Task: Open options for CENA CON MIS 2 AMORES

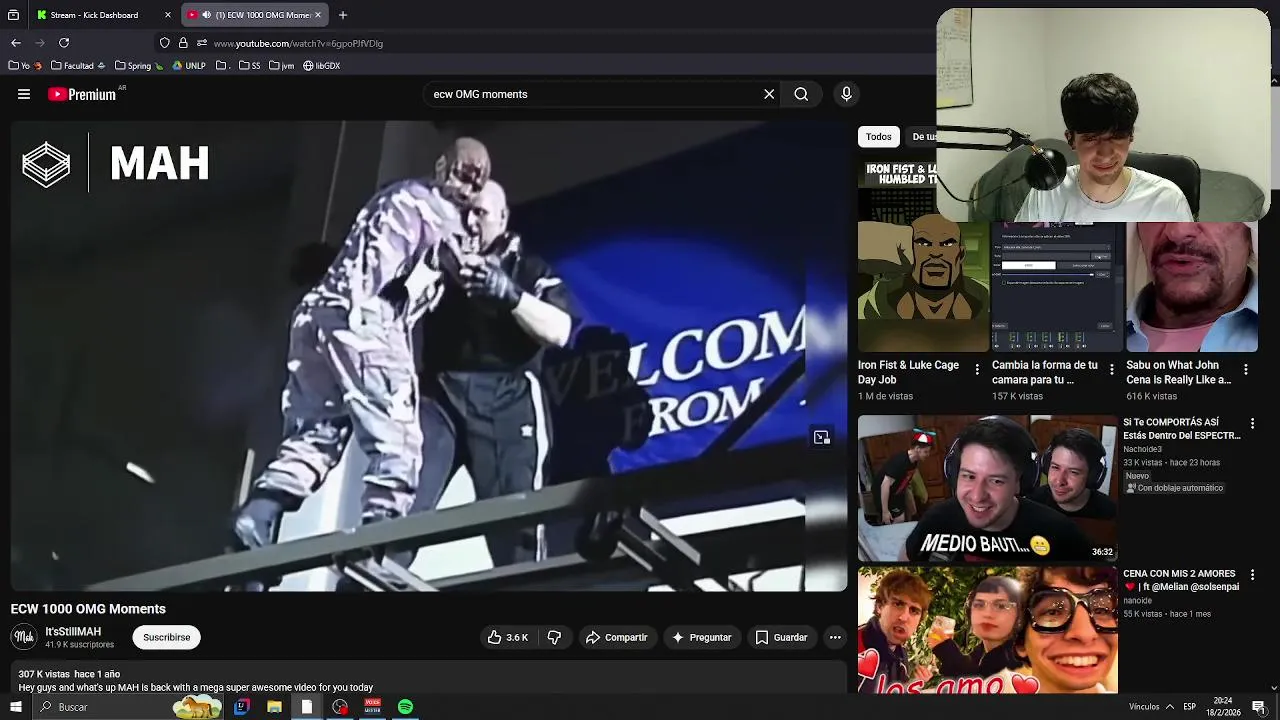Action: click(x=1252, y=575)
